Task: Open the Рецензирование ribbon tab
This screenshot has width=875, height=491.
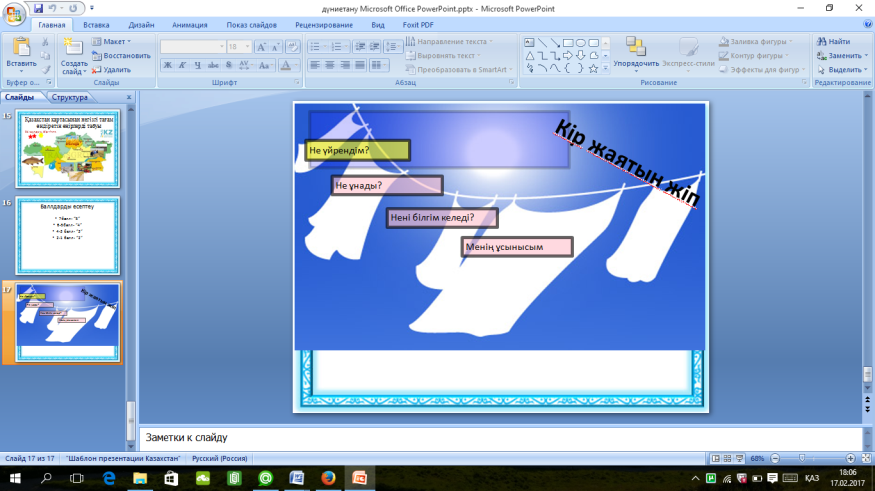Action: click(x=324, y=25)
